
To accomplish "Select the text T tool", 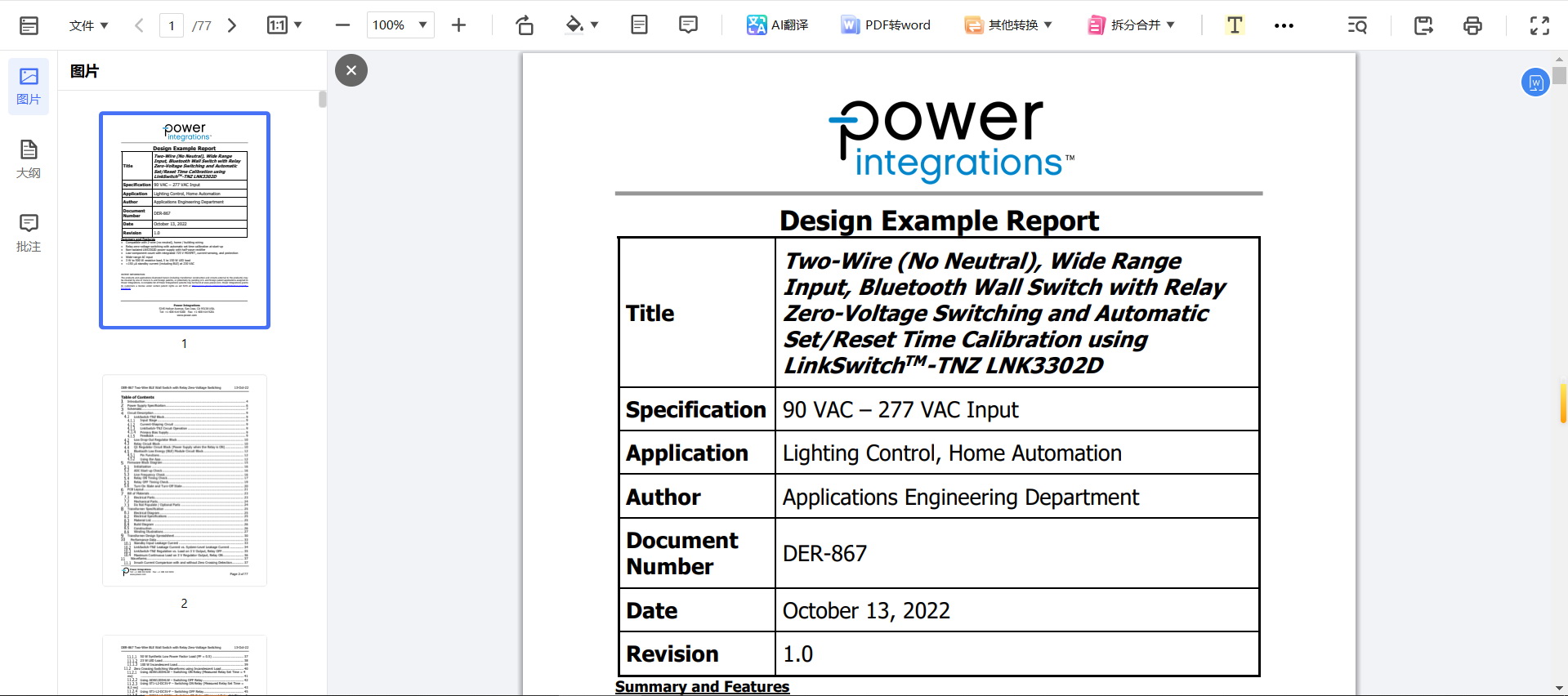I will pyautogui.click(x=1235, y=25).
